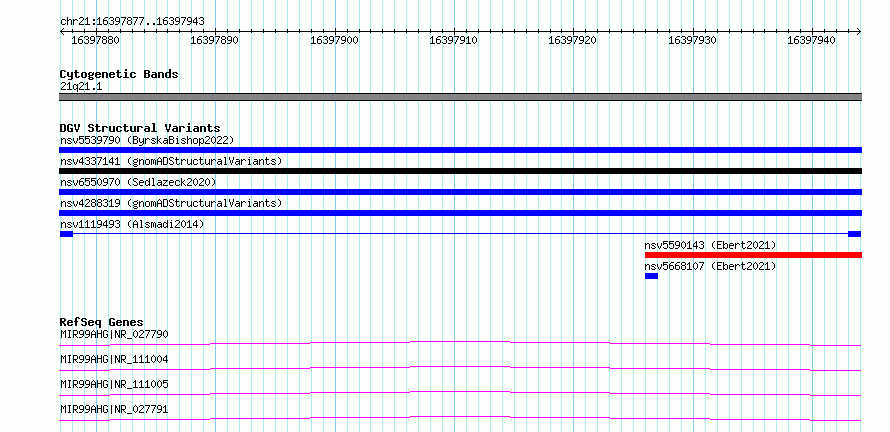Click the magenta NR_111005 transcript line
Viewport: 890px width, 432px height.
[x=460, y=393]
